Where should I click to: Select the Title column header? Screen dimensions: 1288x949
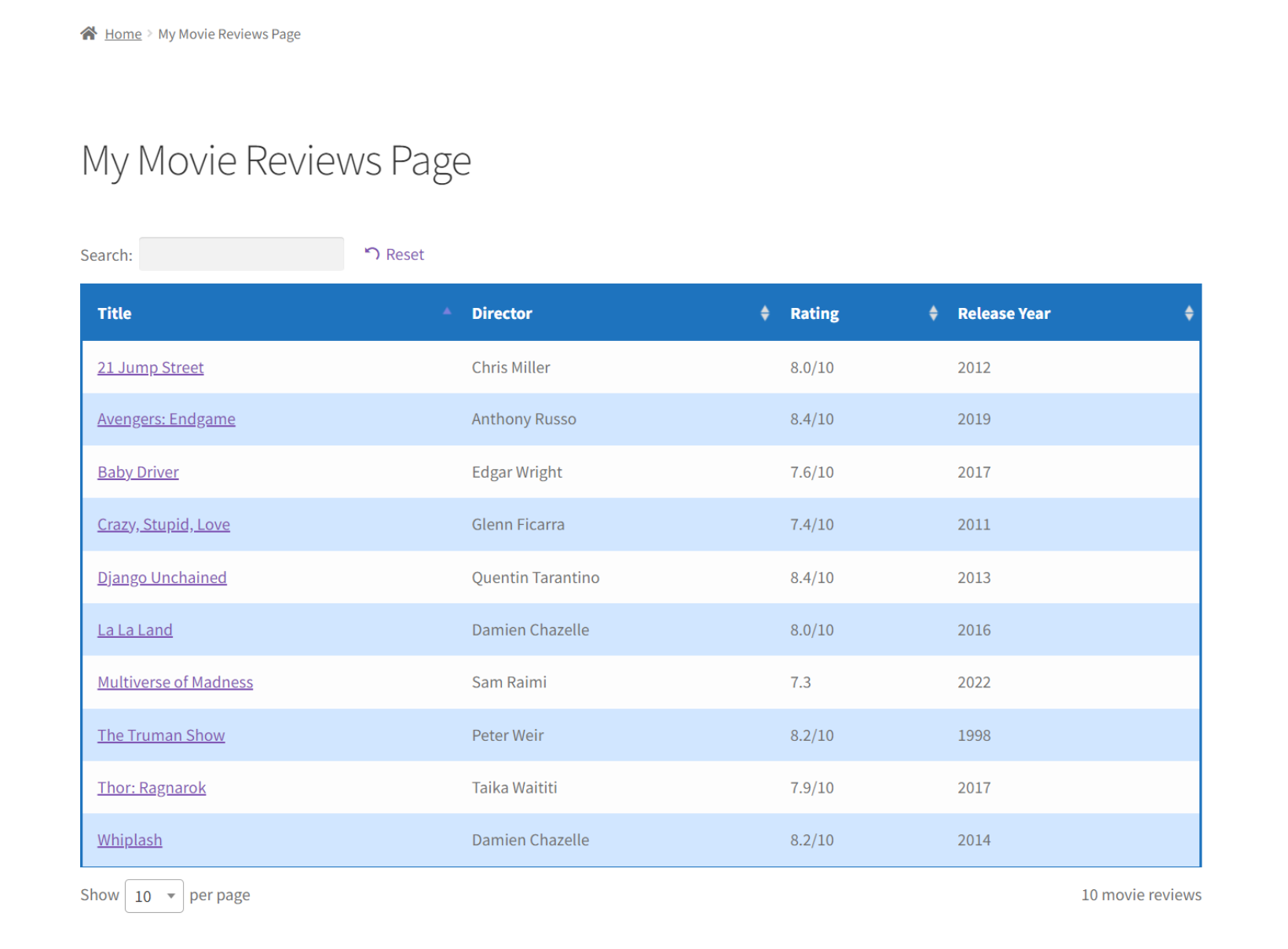tap(114, 313)
